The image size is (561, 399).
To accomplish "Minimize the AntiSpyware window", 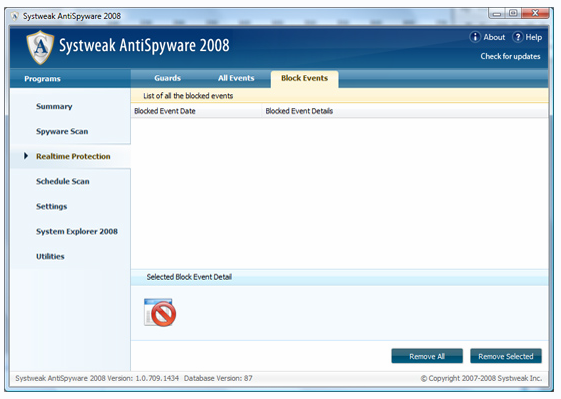I will point(497,14).
